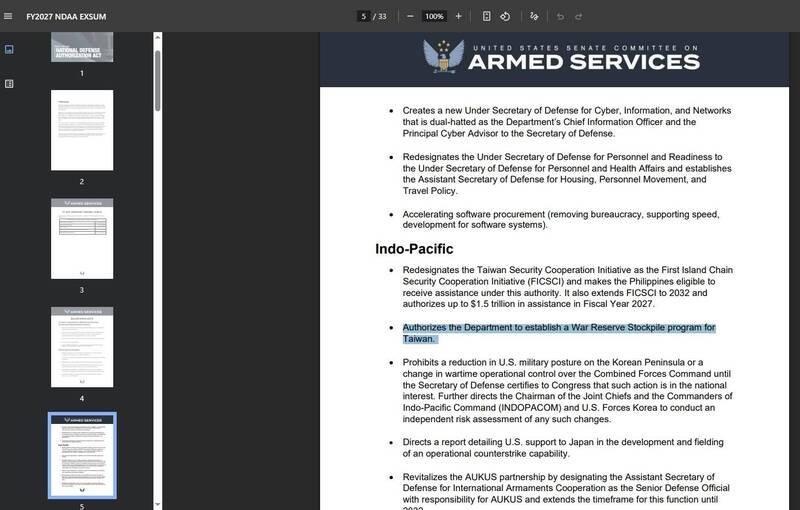Toggle the sidebar hamburger menu
Screen dimensions: 800x510
click(x=8, y=16)
